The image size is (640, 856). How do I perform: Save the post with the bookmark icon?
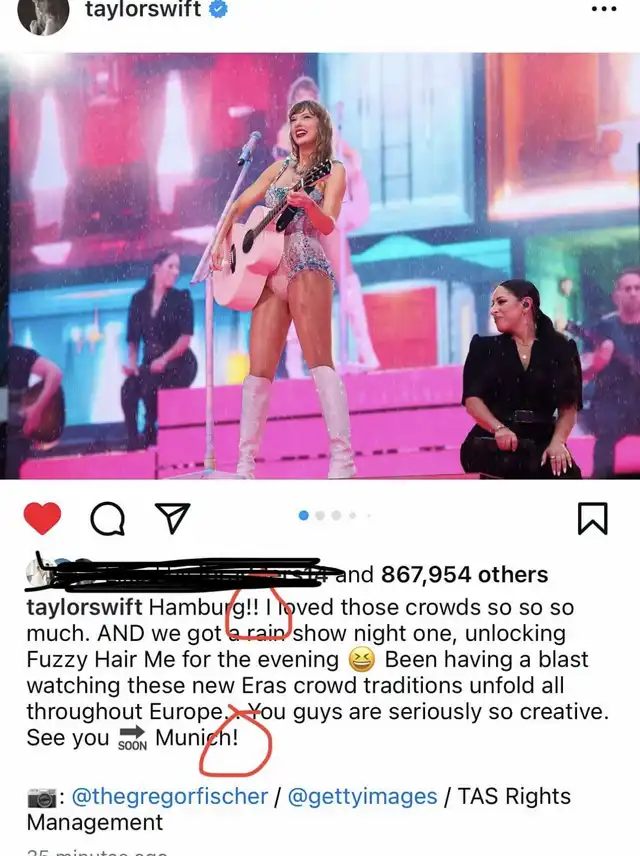coord(592,518)
